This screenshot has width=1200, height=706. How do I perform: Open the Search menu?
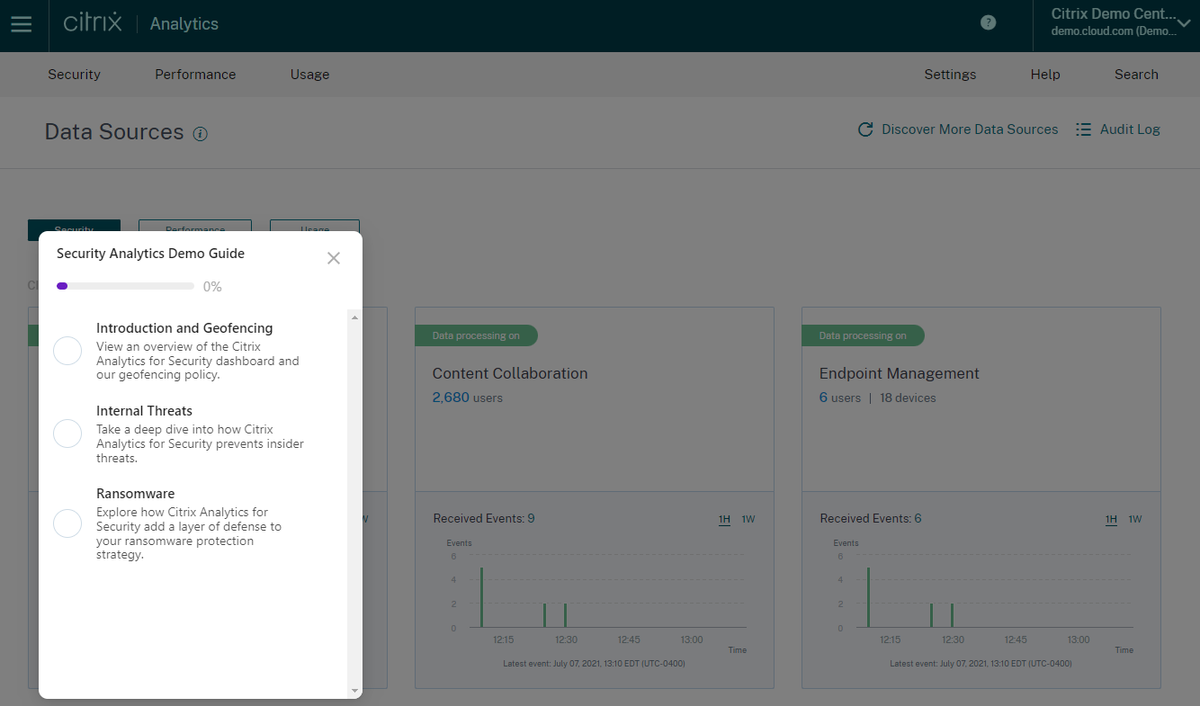pos(1136,74)
